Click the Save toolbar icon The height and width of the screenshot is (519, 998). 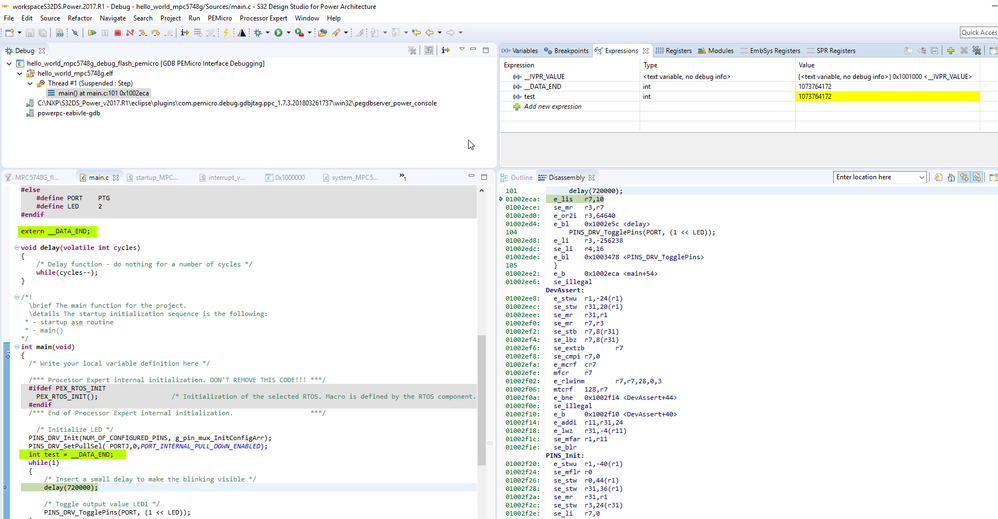point(31,33)
